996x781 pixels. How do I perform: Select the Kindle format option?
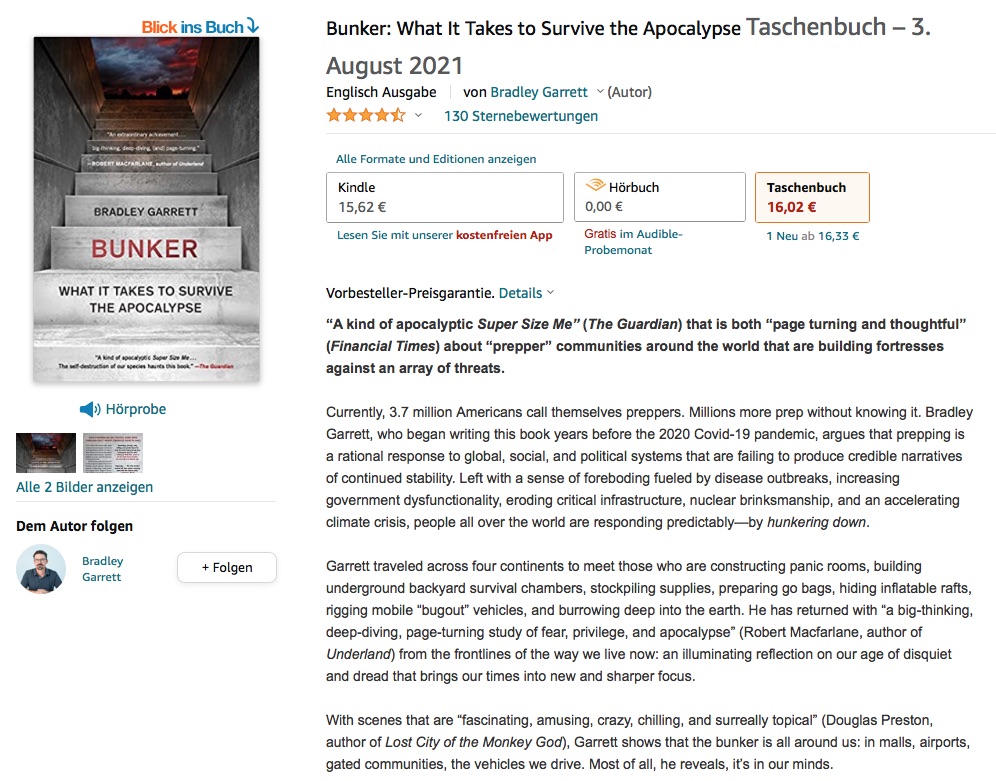(x=445, y=197)
